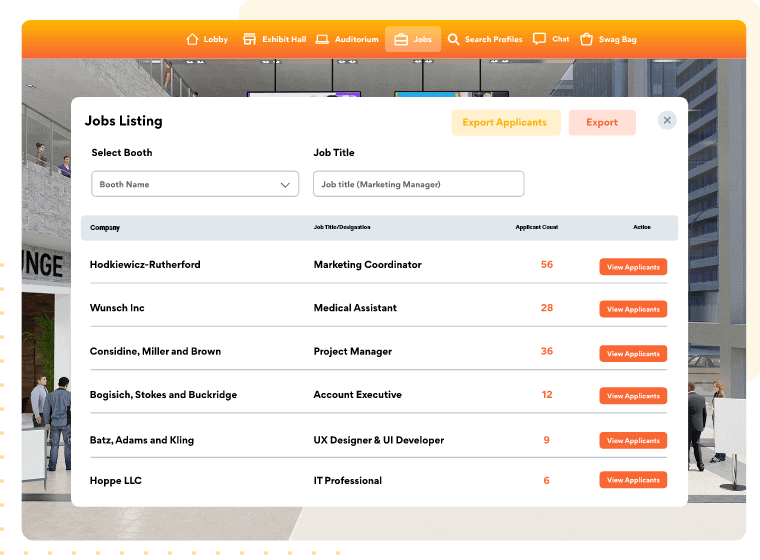
Task: View applicants for Medical Assistant
Action: click(633, 309)
